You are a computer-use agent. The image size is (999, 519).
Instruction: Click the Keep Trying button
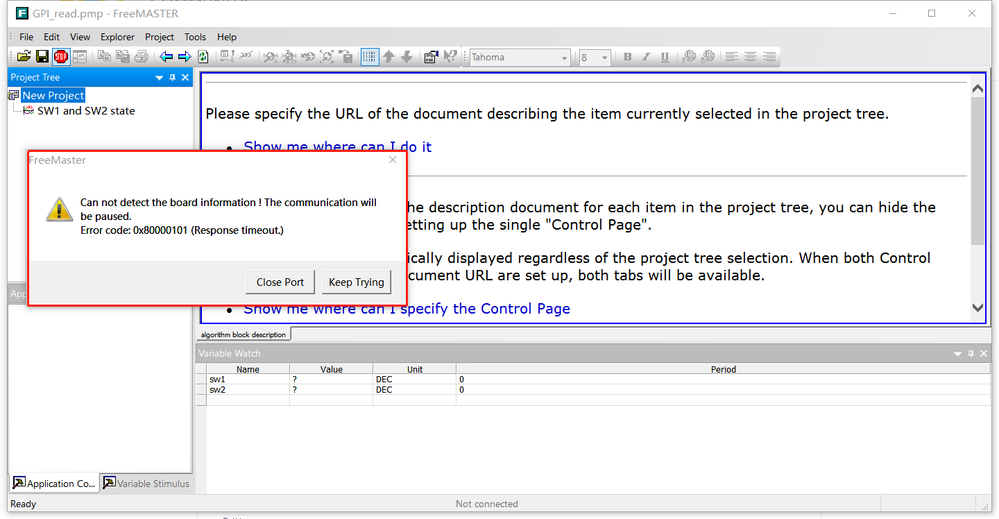pos(356,282)
